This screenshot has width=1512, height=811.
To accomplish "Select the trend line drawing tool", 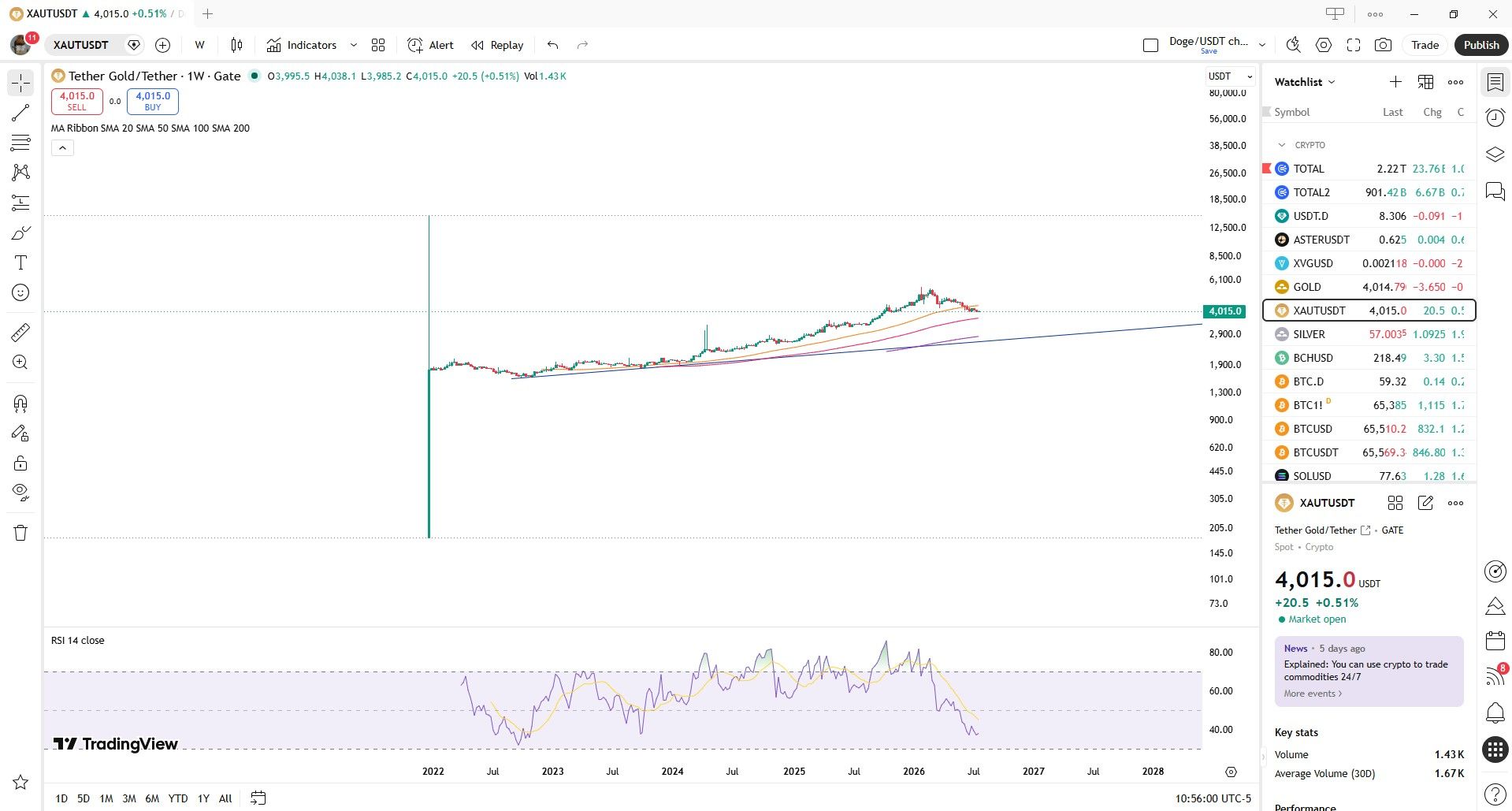I will coord(20,113).
